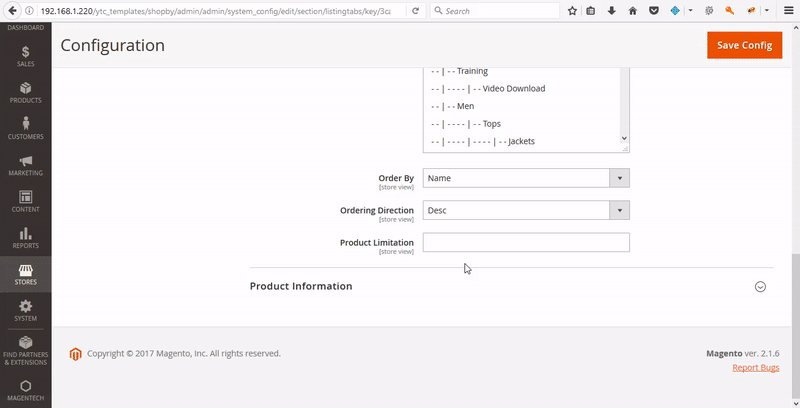
Task: Open the Products menu icon
Action: [x=25, y=92]
